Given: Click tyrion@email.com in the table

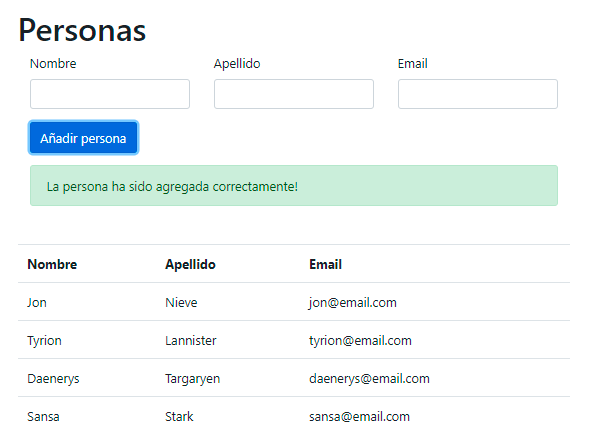Looking at the screenshot, I should [x=360, y=341].
